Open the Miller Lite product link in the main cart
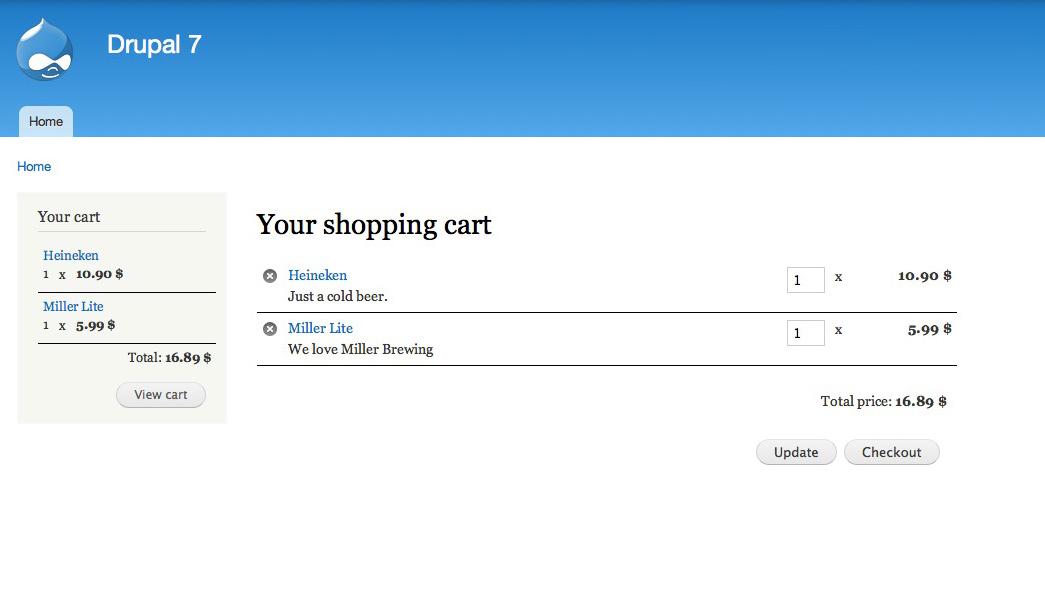 320,328
